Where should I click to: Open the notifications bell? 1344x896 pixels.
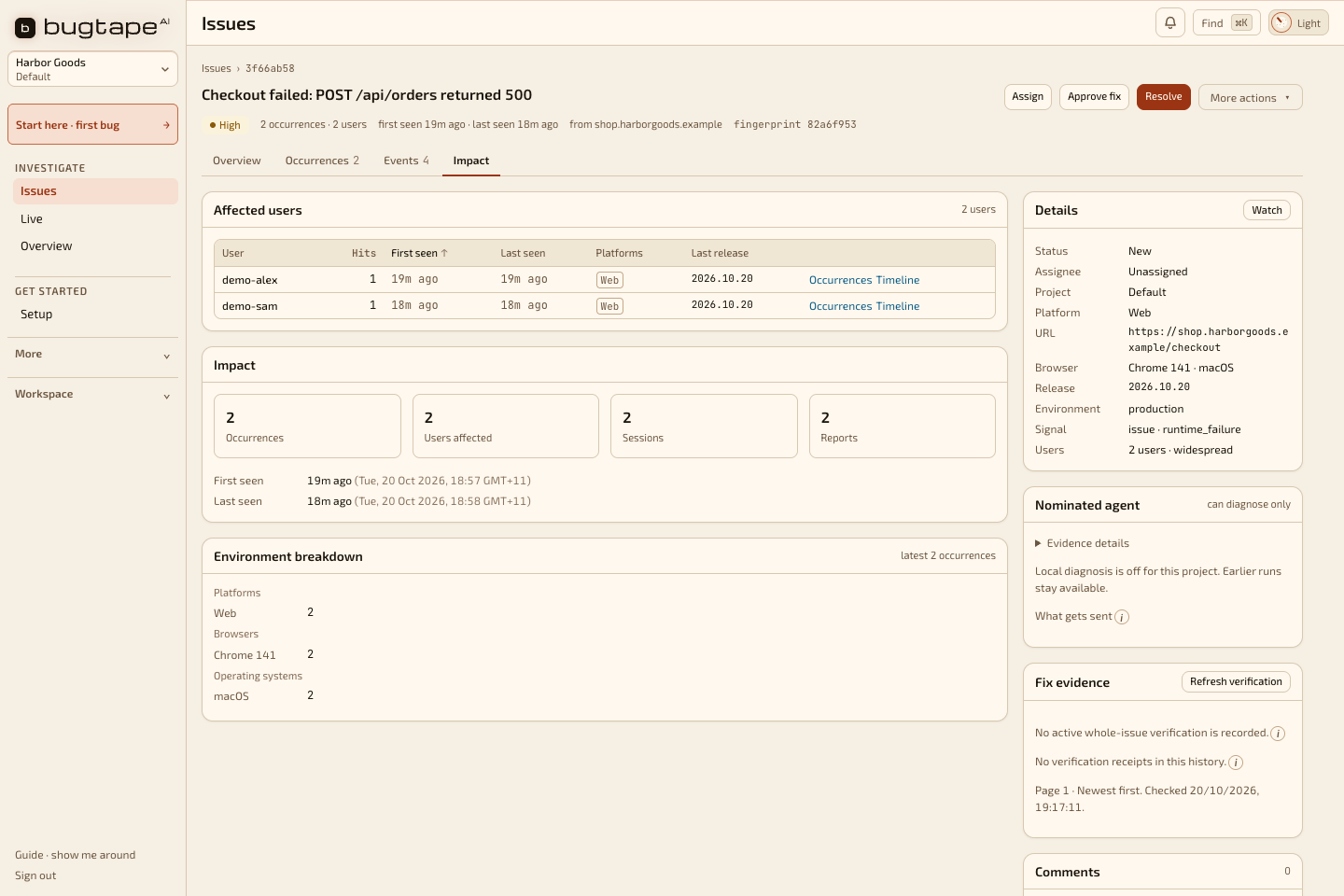1169,22
